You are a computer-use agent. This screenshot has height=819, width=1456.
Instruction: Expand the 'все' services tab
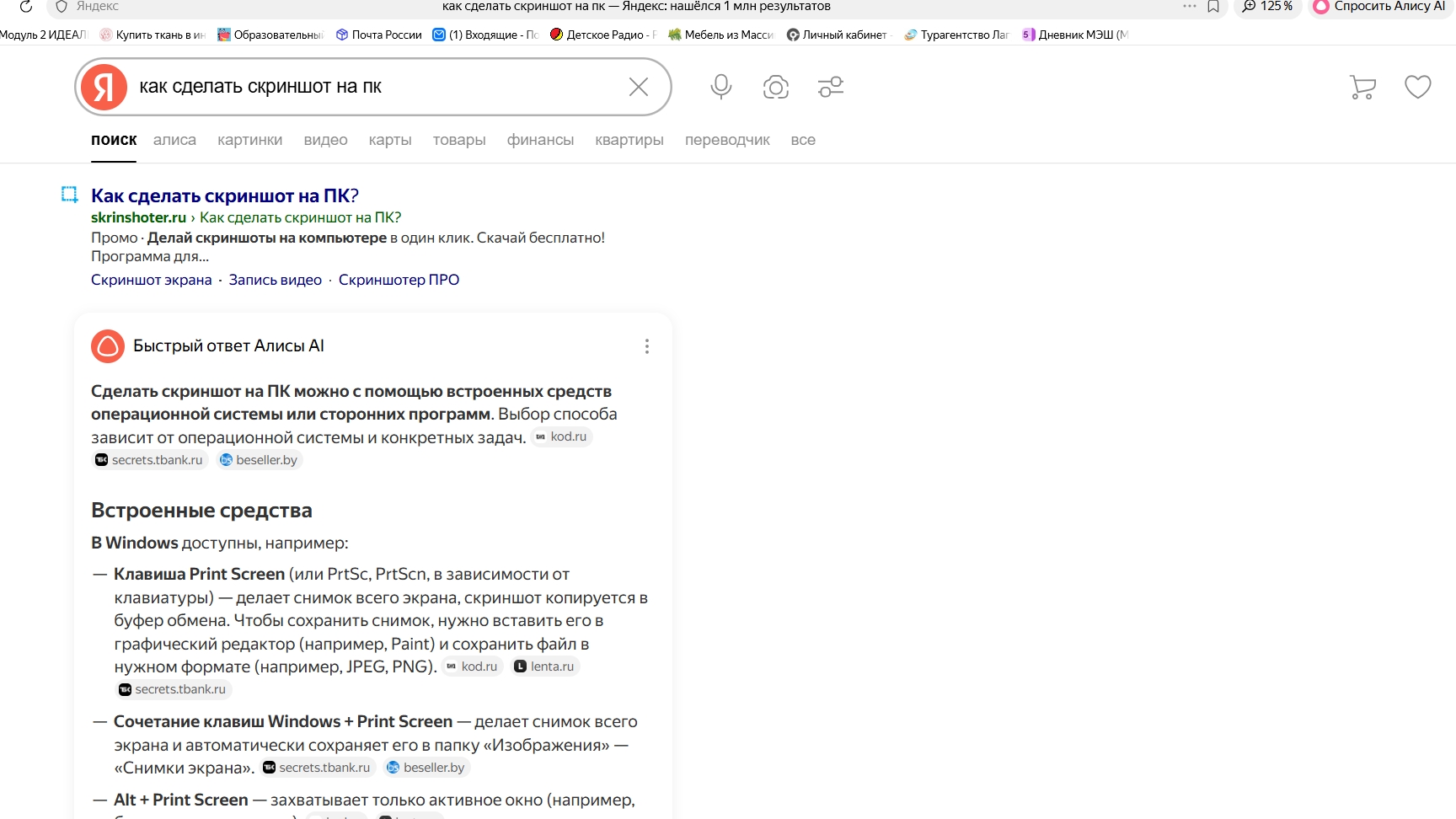[x=803, y=140]
